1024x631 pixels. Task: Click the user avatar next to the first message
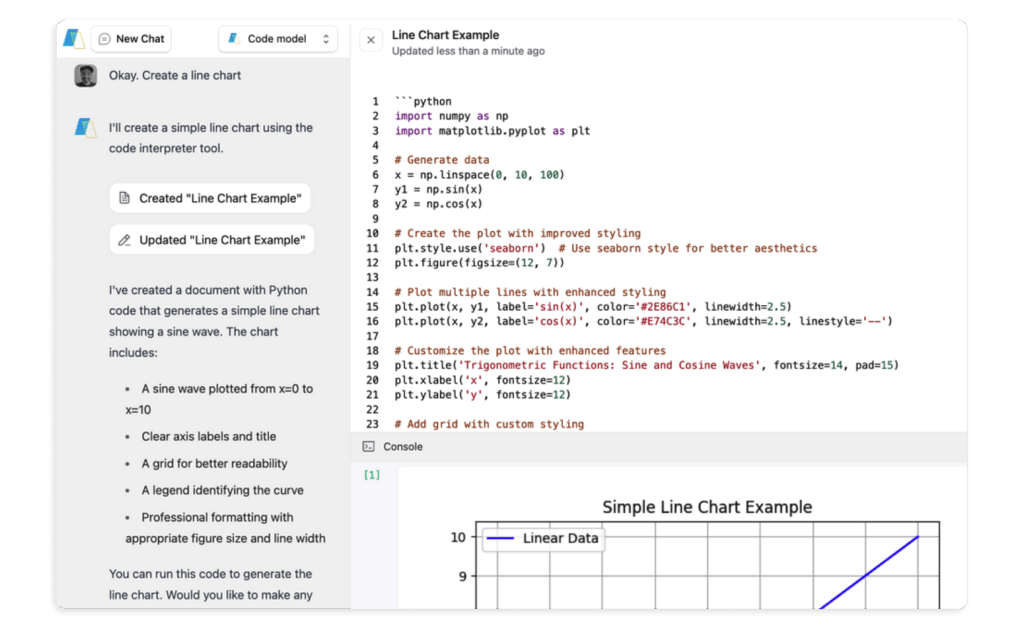point(85,75)
